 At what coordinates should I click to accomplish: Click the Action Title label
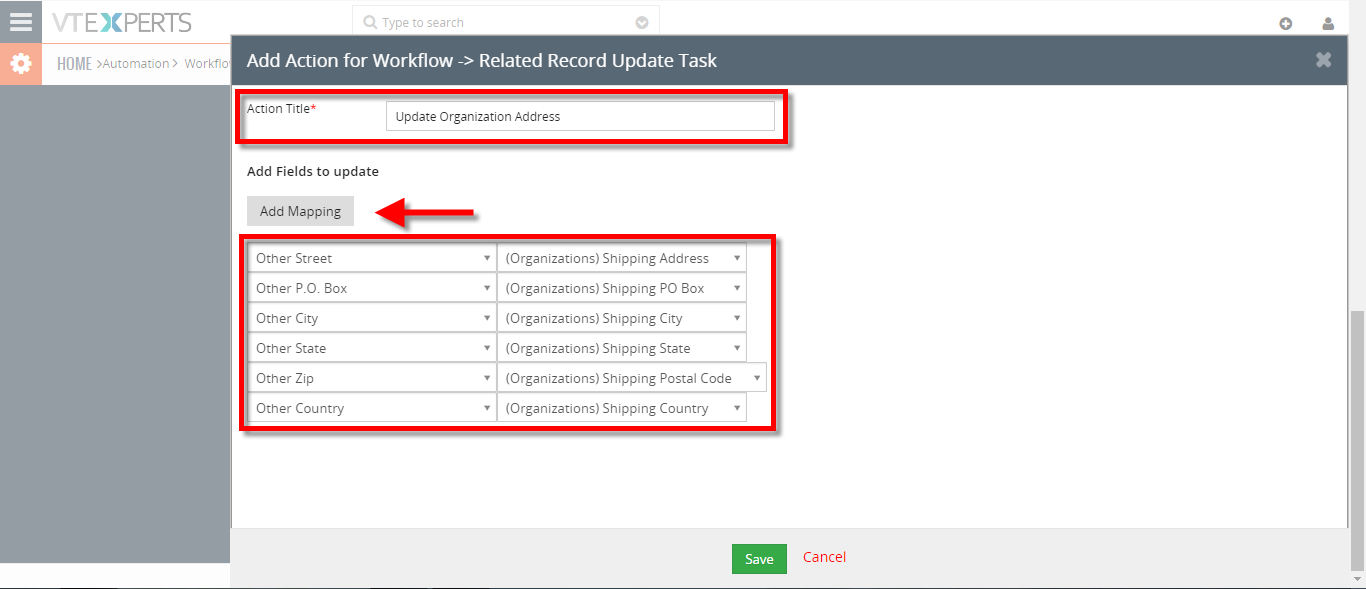279,108
